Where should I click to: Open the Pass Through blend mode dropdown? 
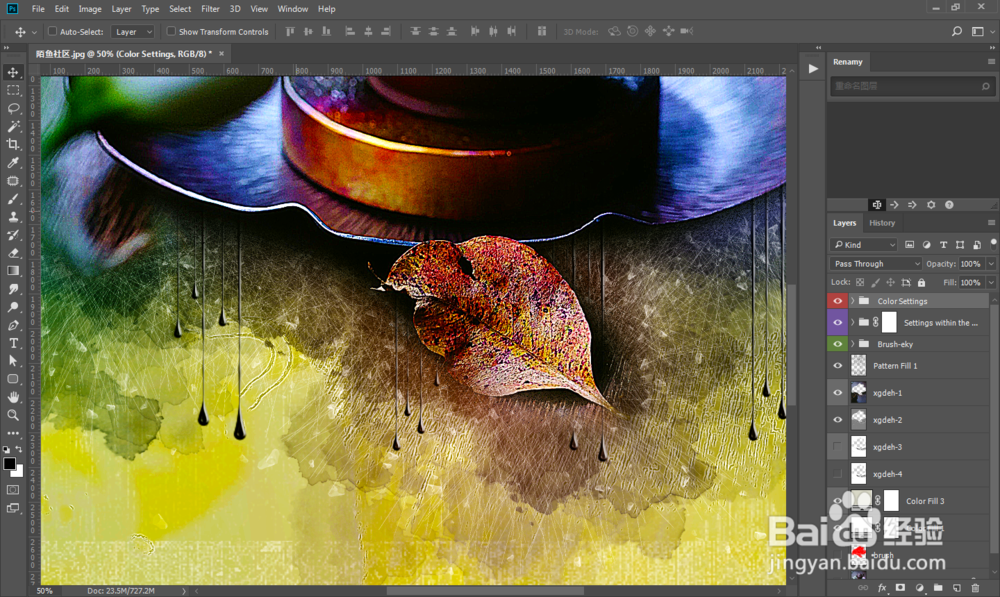[876, 264]
